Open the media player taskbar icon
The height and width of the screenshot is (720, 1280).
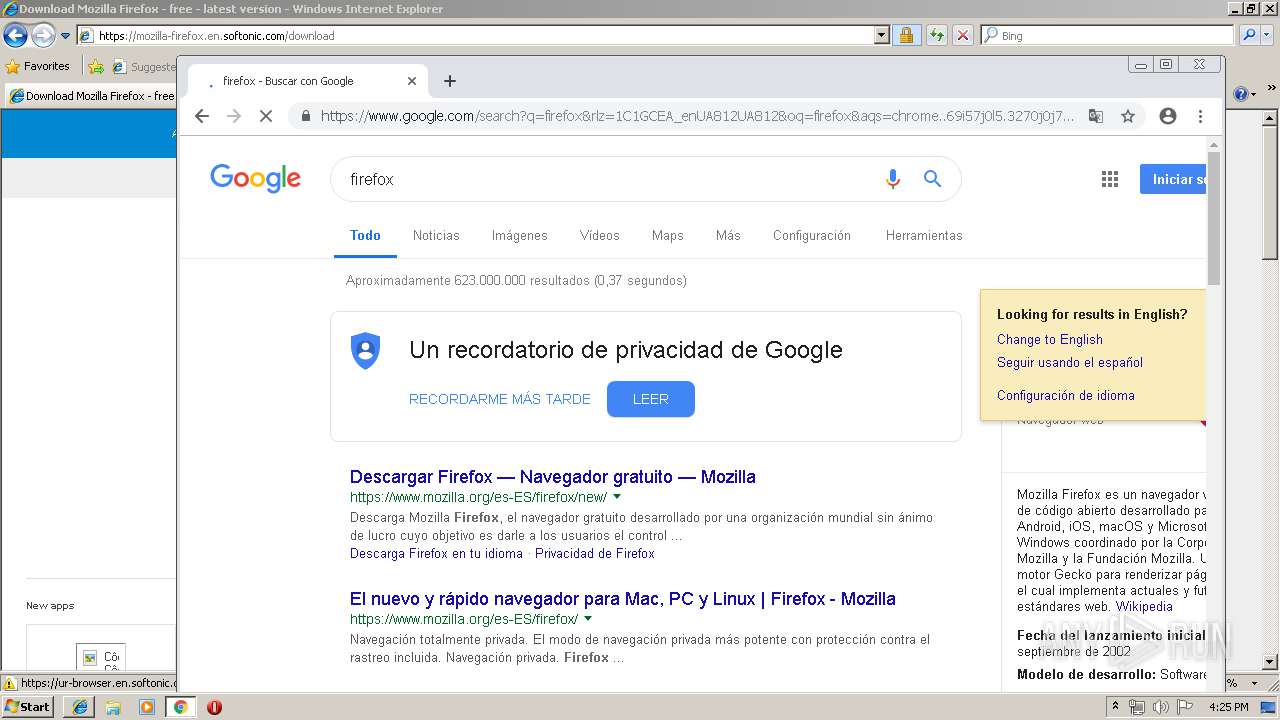147,707
